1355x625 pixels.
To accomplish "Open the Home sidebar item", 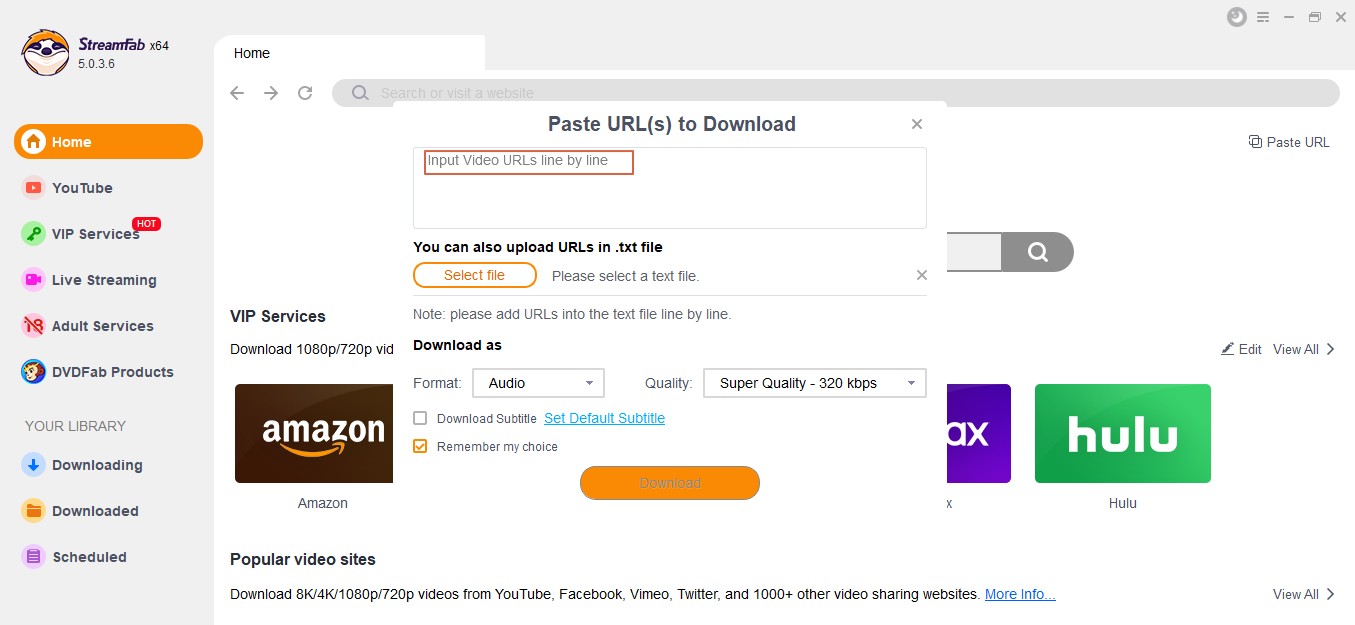I will tap(108, 142).
